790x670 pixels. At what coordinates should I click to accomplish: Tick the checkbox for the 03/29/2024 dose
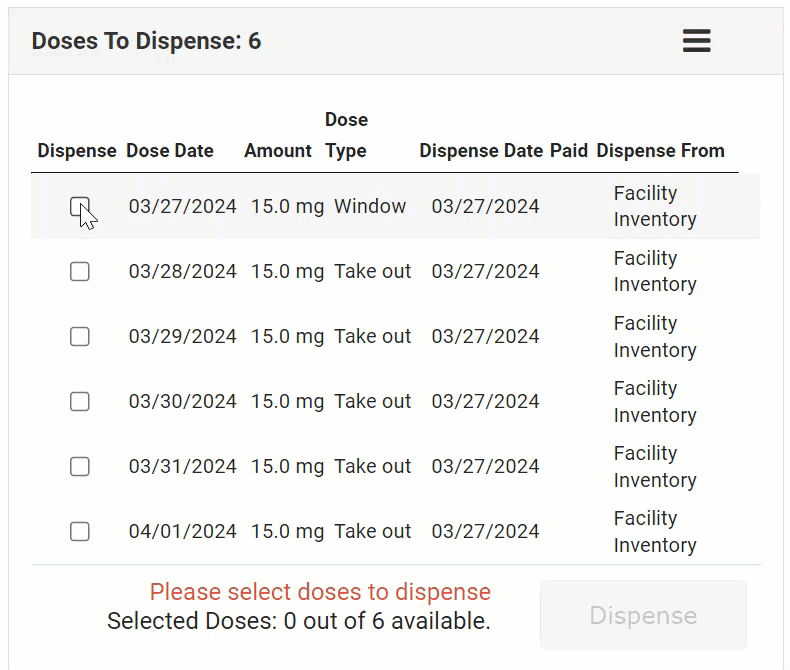(80, 337)
